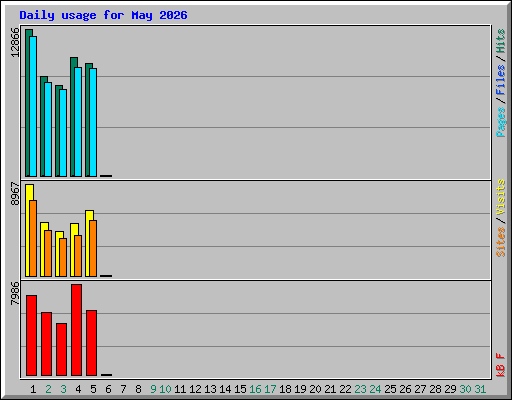Click the 'Hits' legend label
Screen dimensions: 512x400
[x=500, y=41]
